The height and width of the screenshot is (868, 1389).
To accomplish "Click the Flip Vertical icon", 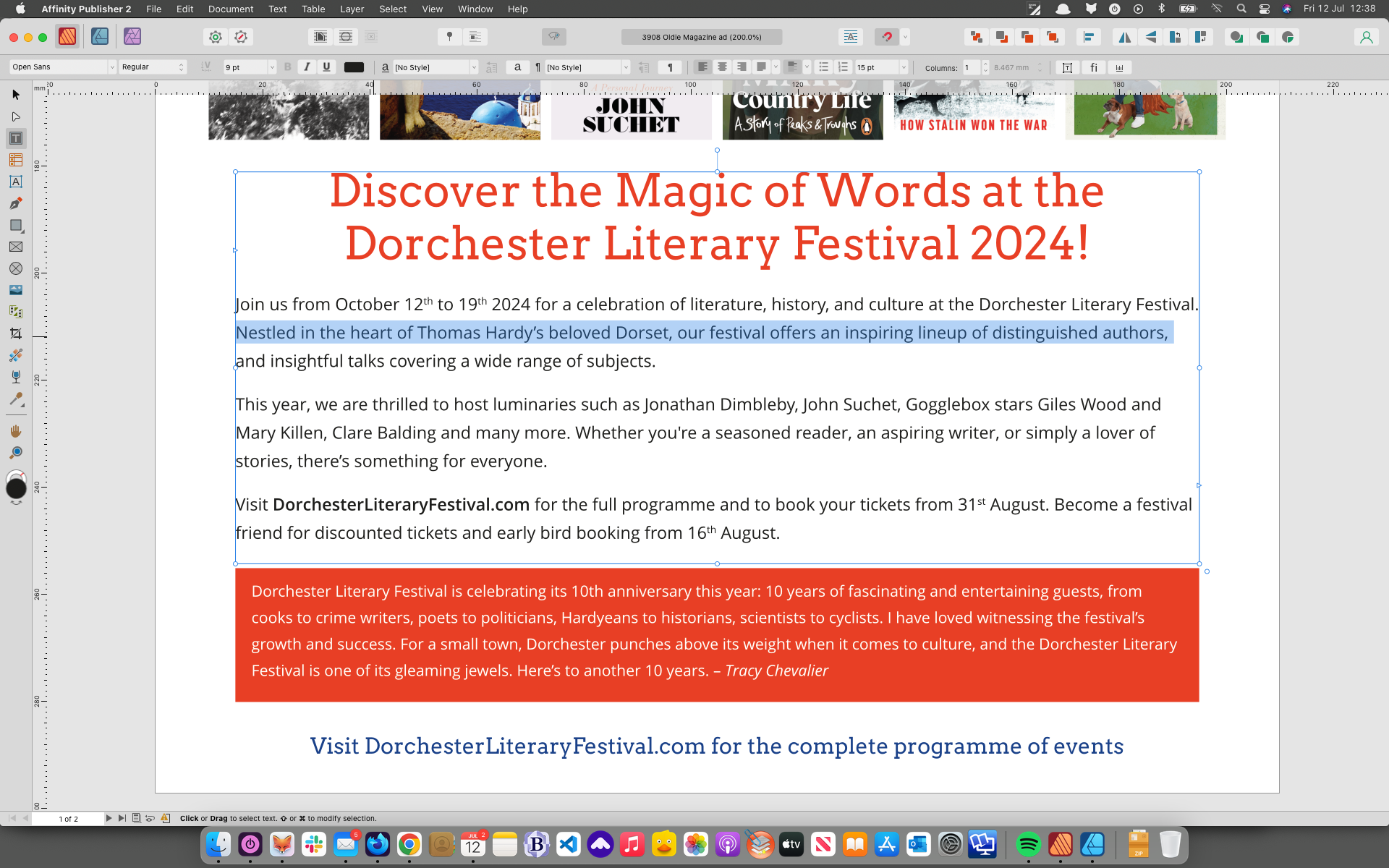I will click(x=1150, y=37).
